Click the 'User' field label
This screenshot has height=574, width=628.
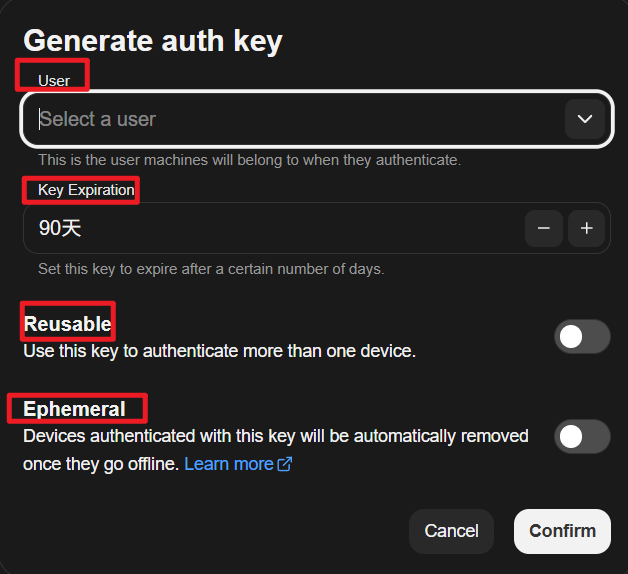pyautogui.click(x=54, y=80)
